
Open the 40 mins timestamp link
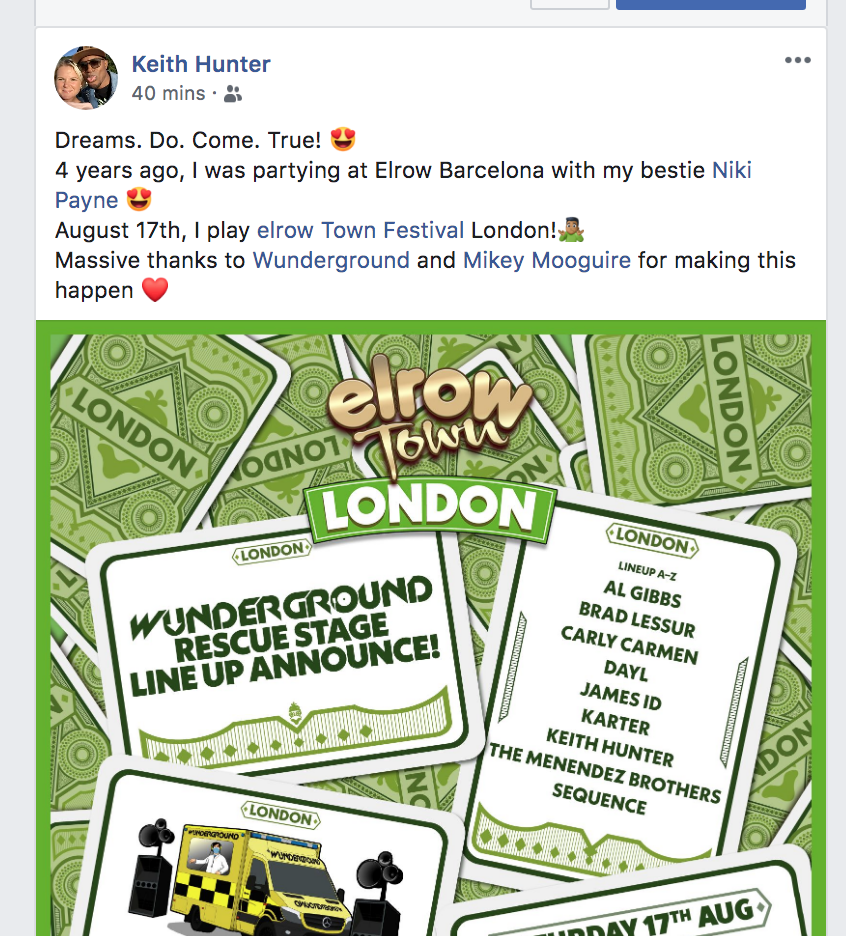(x=168, y=94)
